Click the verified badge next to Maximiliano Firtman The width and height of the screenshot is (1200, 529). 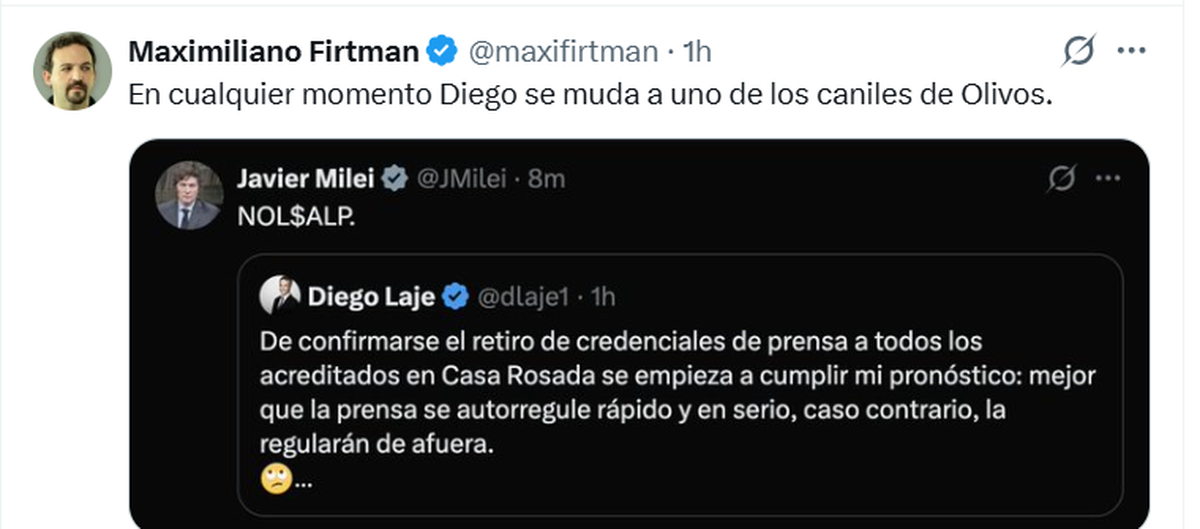443,51
